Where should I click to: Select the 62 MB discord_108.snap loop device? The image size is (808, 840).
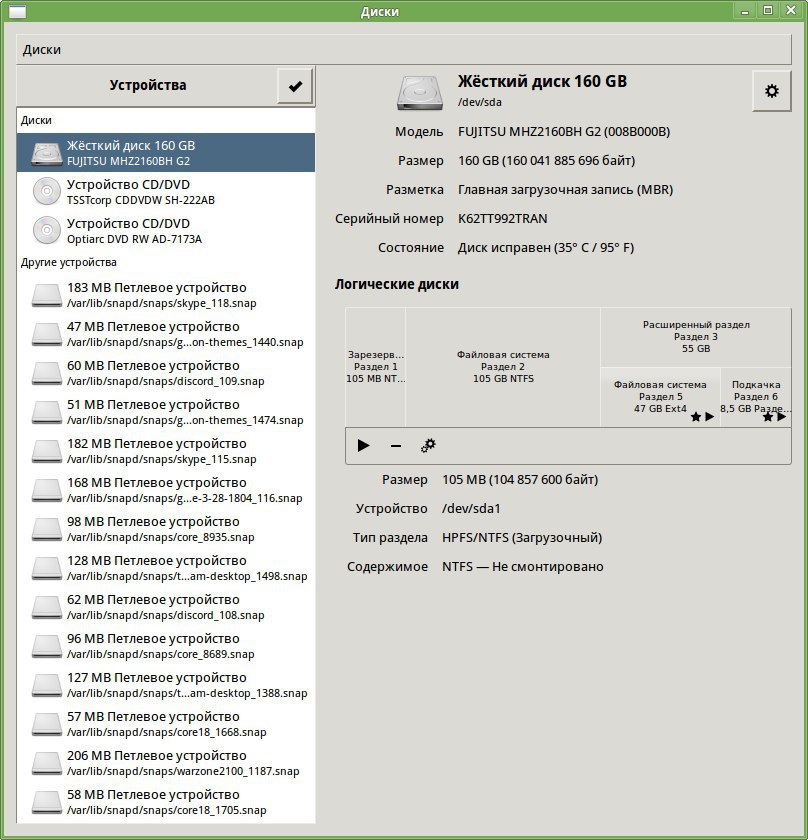coord(166,608)
